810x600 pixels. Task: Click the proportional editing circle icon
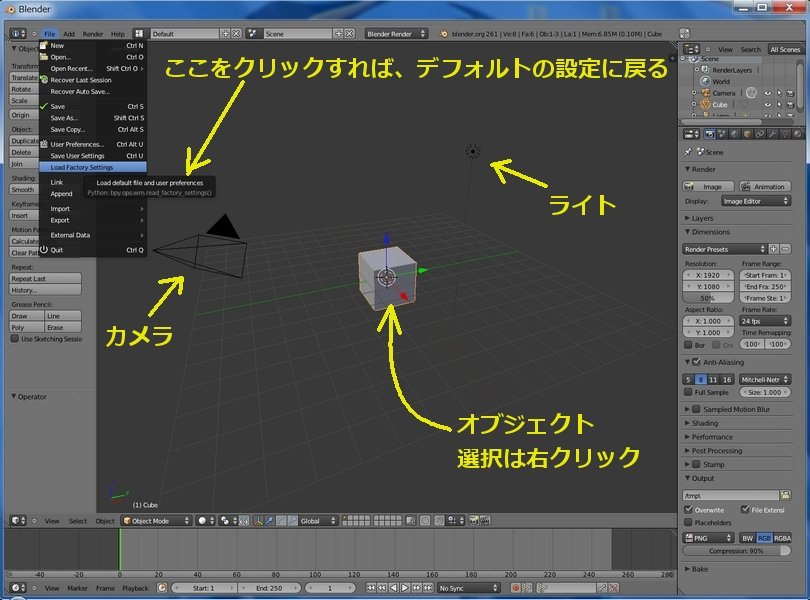(425, 521)
